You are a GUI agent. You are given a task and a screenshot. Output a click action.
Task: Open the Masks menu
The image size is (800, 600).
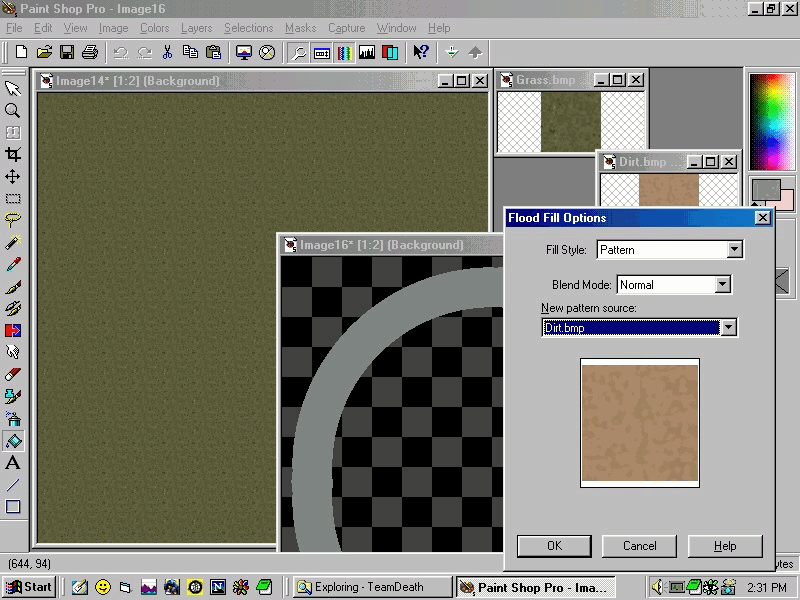tap(301, 28)
